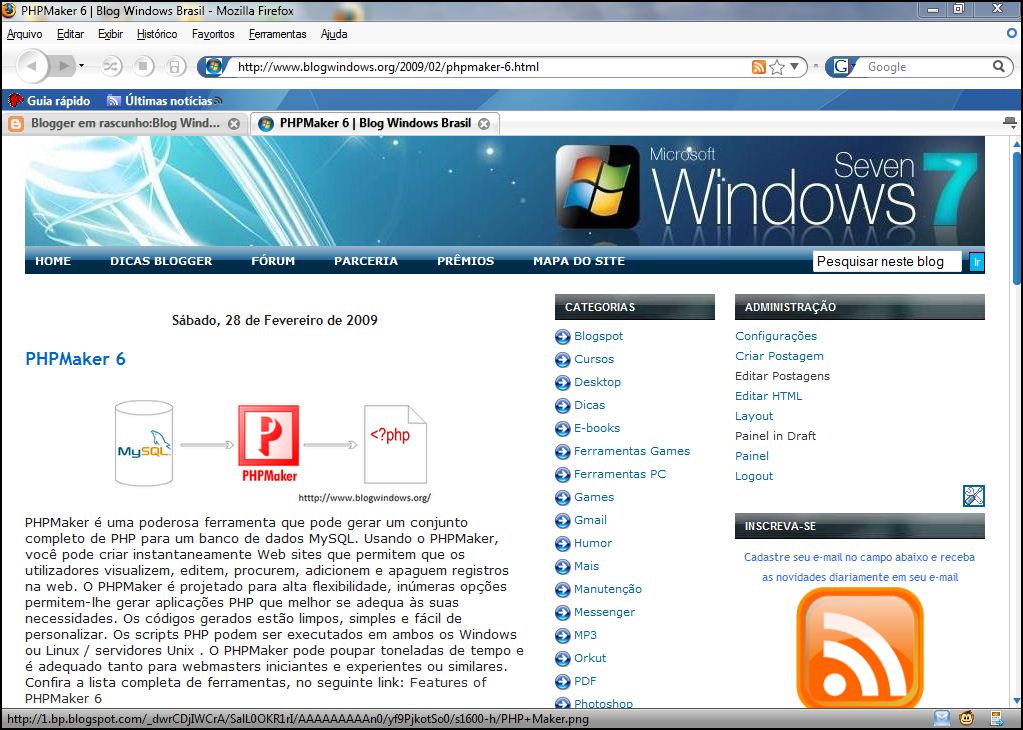The height and width of the screenshot is (730, 1023).
Task: Click arrow icon beside Dicas category
Action: tap(562, 406)
